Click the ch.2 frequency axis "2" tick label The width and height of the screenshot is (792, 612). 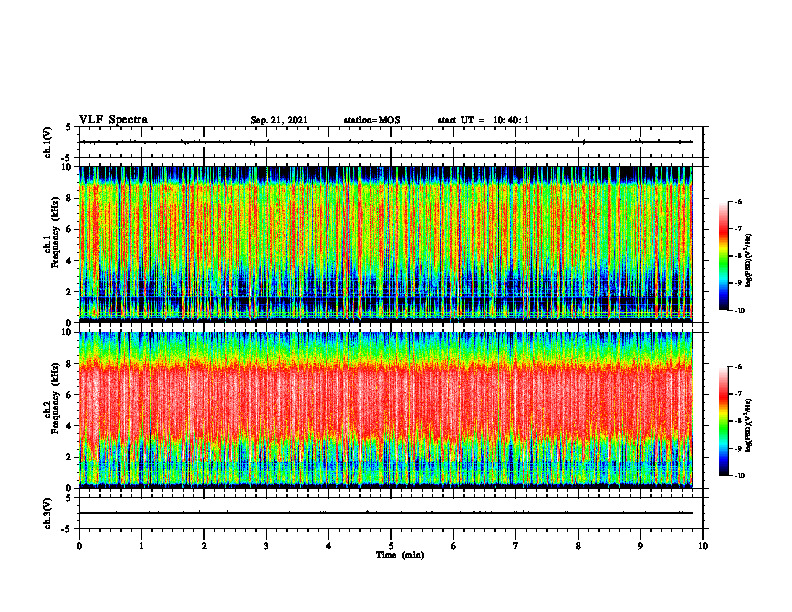tap(70, 457)
